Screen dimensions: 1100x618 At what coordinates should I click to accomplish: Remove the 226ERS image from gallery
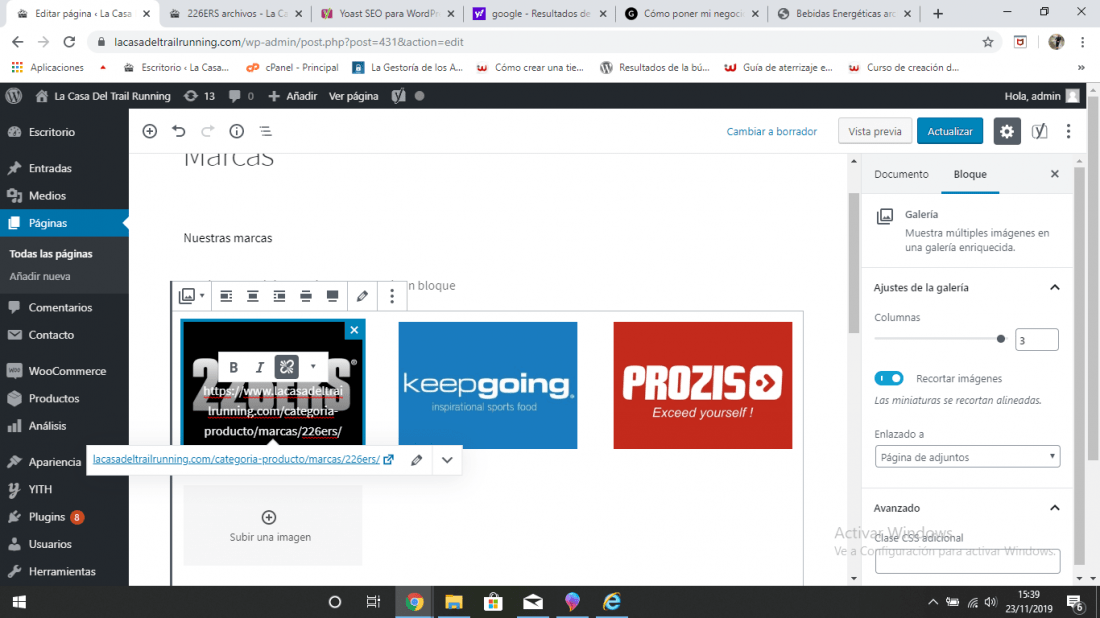click(x=354, y=330)
